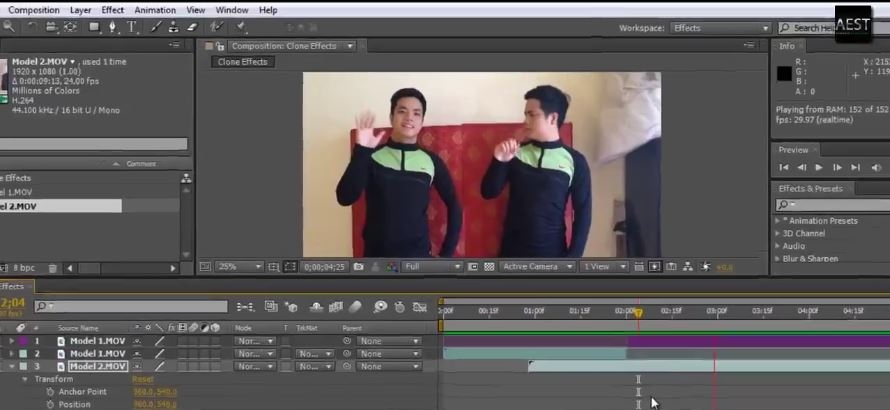Select the Unified Camera tool
This screenshot has height=410, width=890.
pos(52,27)
